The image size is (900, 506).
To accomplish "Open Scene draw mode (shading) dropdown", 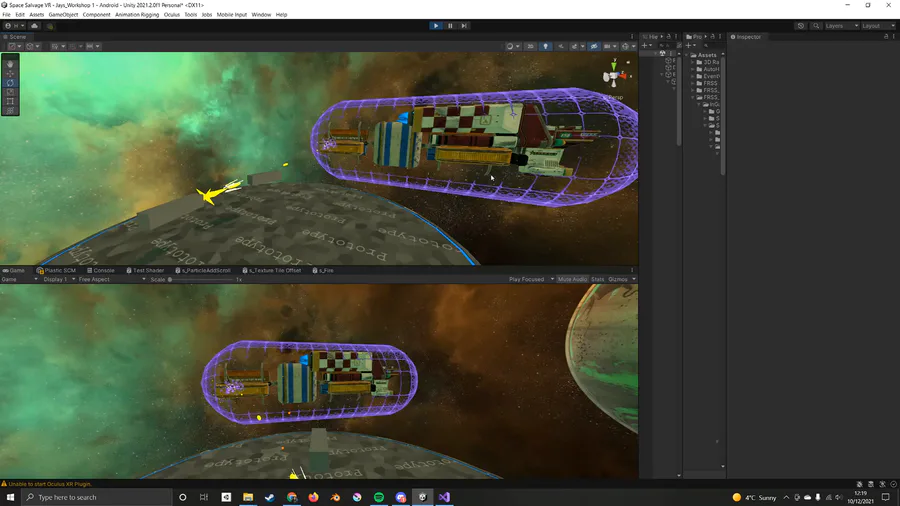I will coord(512,46).
